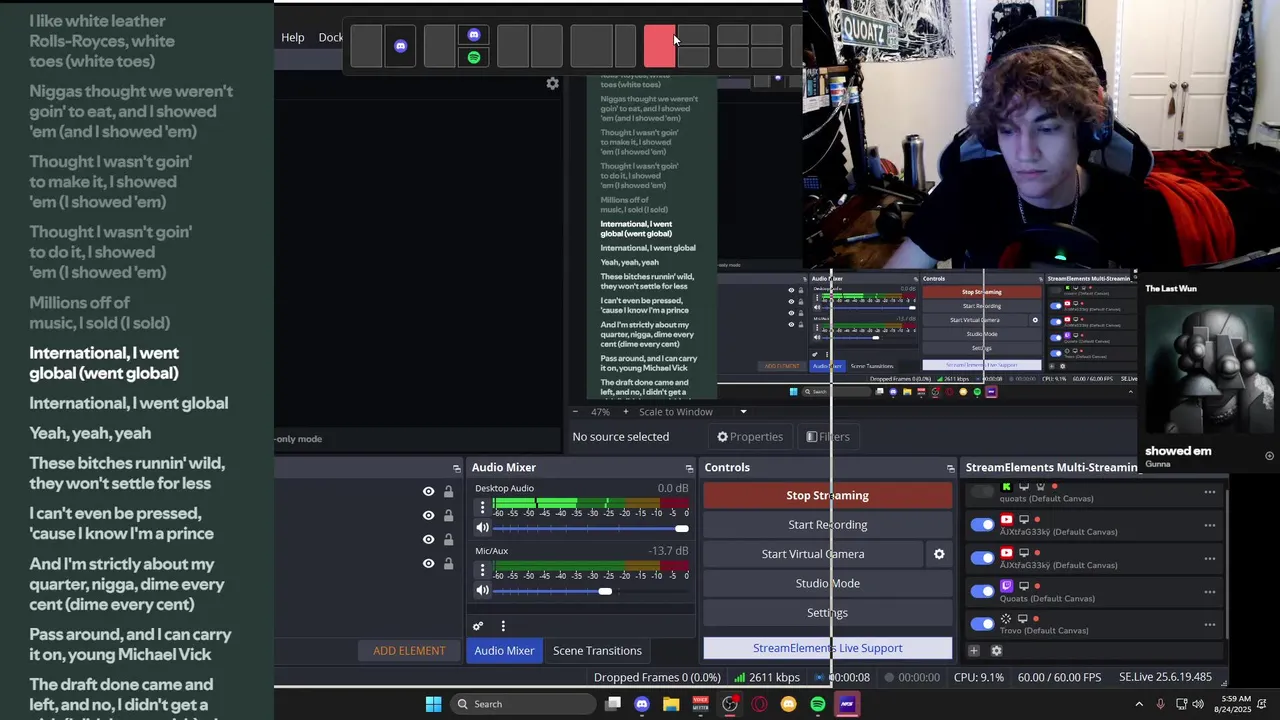Open multi-streaming settings gear icon
This screenshot has width=1280, height=720.
point(996,650)
